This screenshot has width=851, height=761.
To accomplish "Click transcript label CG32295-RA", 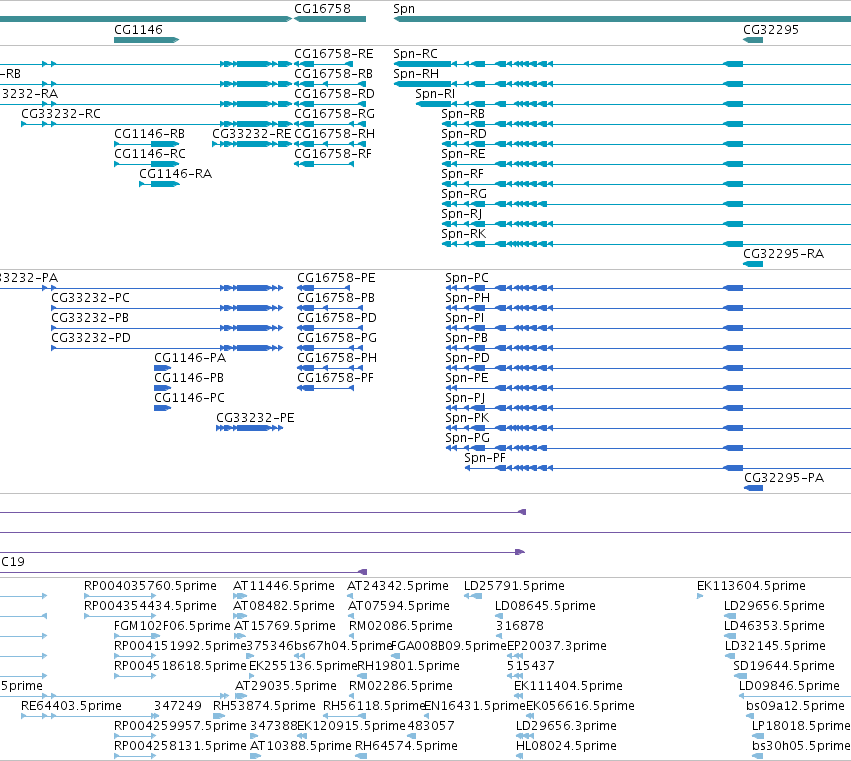I will pos(783,254).
